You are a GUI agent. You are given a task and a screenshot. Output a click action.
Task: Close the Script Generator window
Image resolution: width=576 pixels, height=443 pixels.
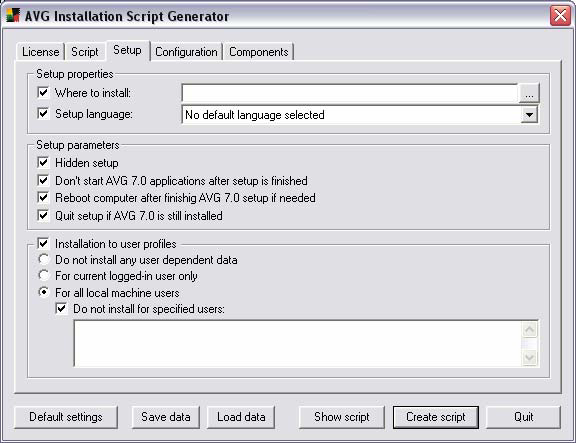pyautogui.click(x=560, y=15)
